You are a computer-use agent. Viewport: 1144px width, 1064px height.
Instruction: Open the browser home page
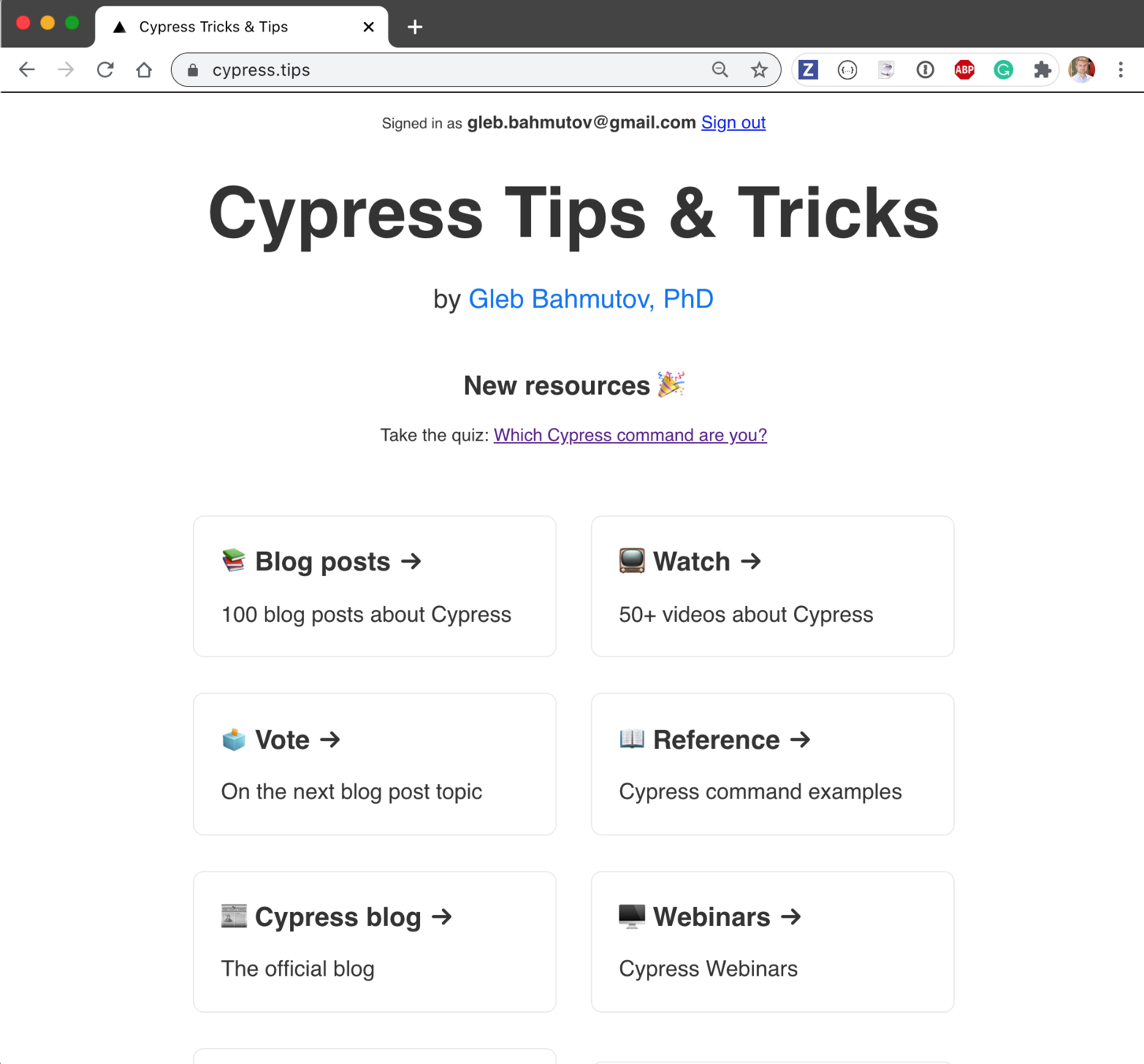[143, 69]
